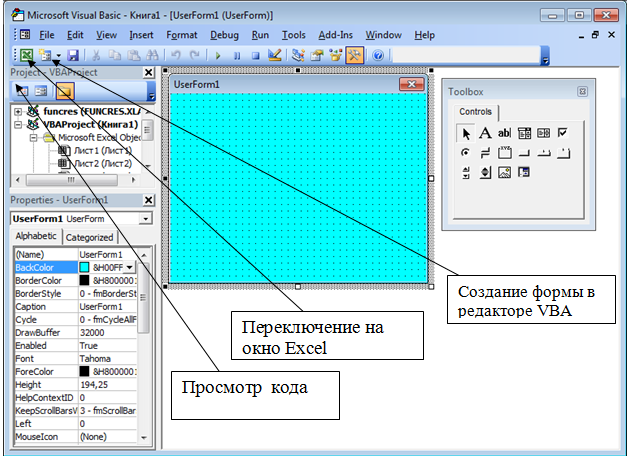Click the View Code icon in Project panel
Screen dimensions: 627x456
[21, 92]
